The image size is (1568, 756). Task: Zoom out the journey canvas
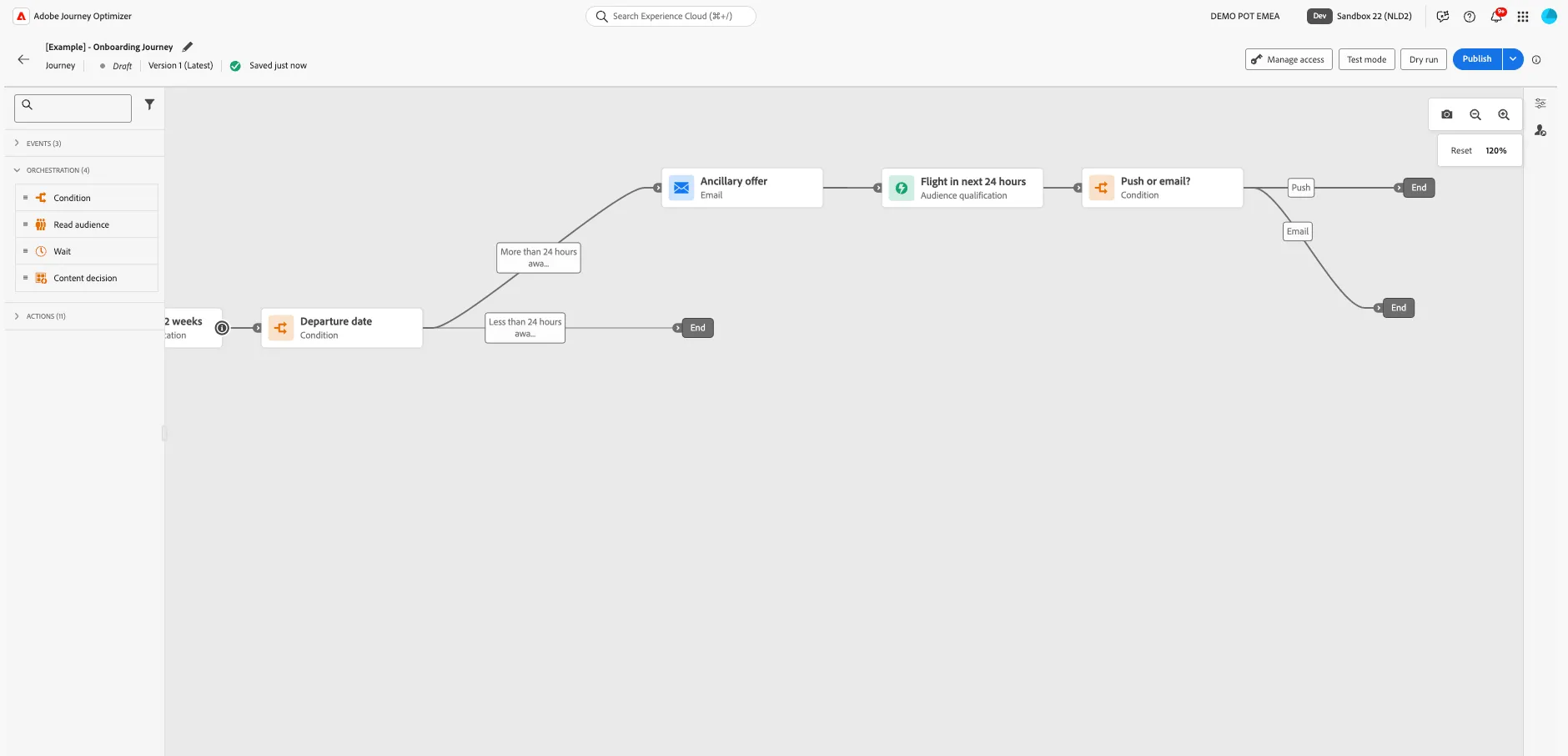tap(1475, 114)
